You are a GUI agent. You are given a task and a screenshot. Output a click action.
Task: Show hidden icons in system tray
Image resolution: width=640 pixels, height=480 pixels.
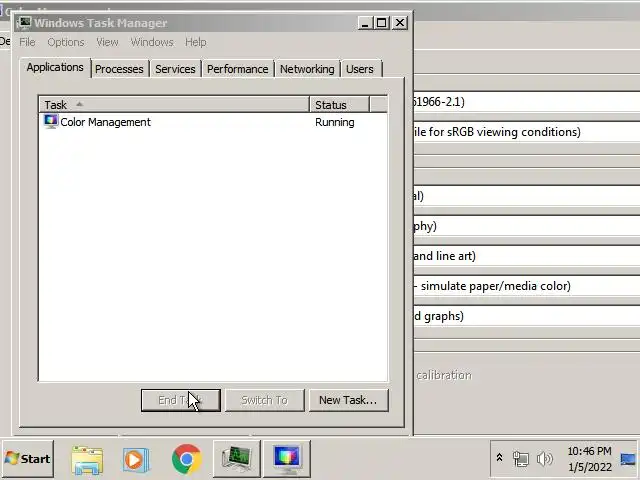499,458
